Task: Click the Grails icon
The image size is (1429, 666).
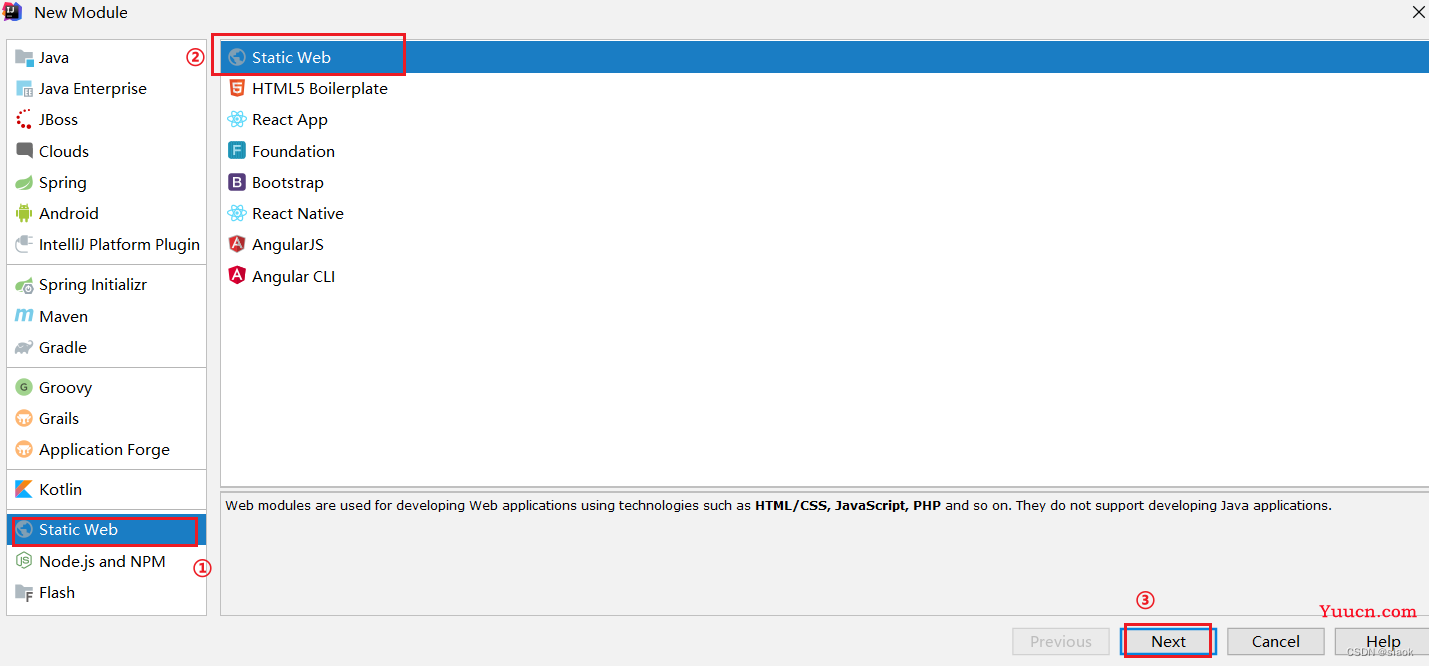Action: pos(24,418)
